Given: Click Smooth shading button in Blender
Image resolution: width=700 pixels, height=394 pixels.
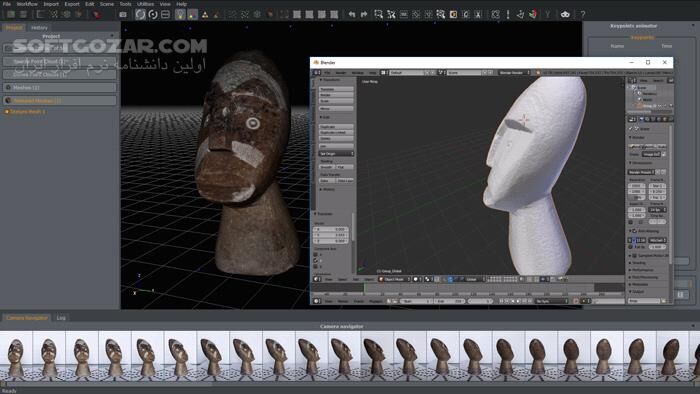Looking at the screenshot, I should pos(327,167).
